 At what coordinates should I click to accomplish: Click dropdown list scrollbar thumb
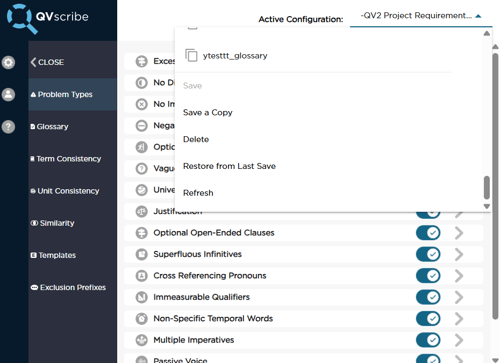(487, 188)
